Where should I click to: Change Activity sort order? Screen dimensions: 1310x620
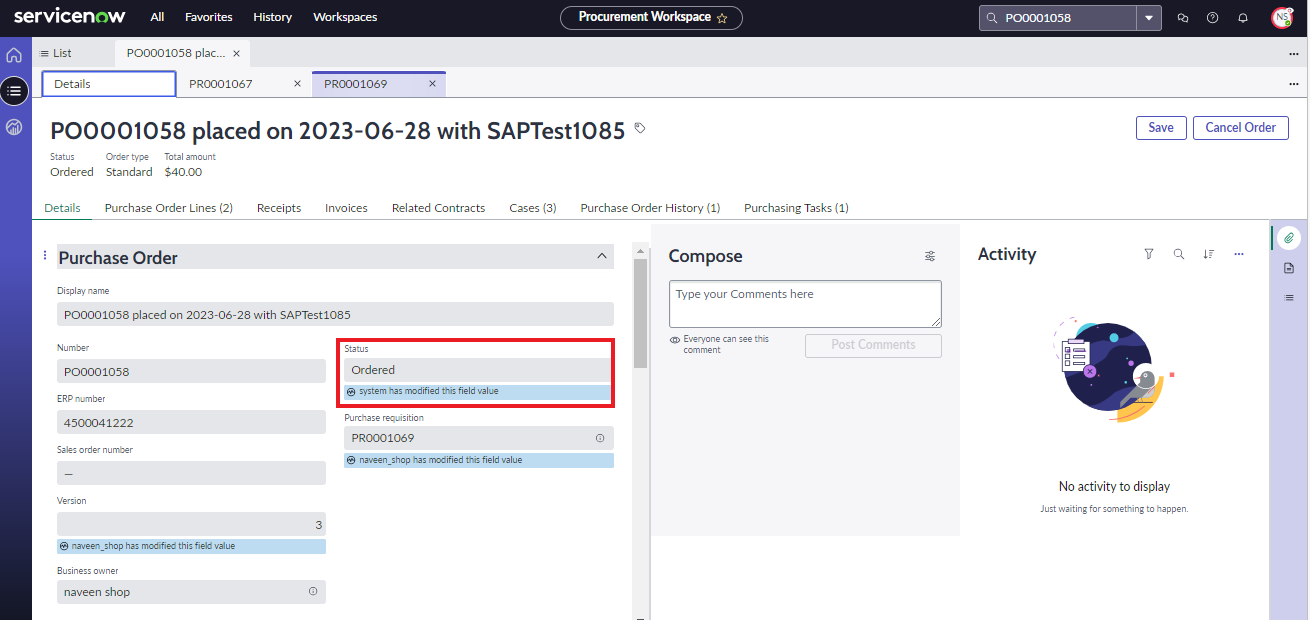[1209, 254]
